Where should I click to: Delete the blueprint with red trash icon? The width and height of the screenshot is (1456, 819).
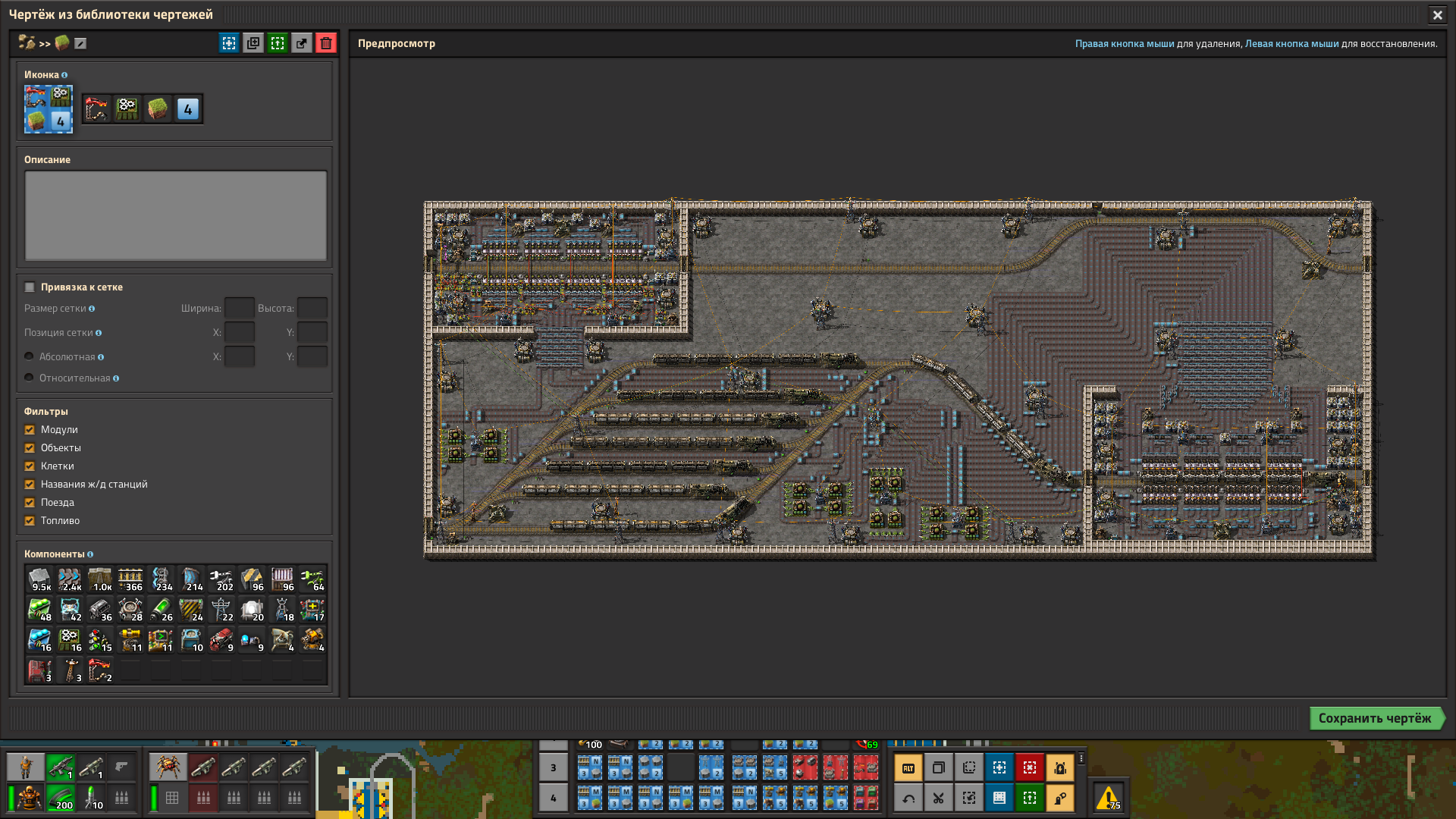pos(326,43)
